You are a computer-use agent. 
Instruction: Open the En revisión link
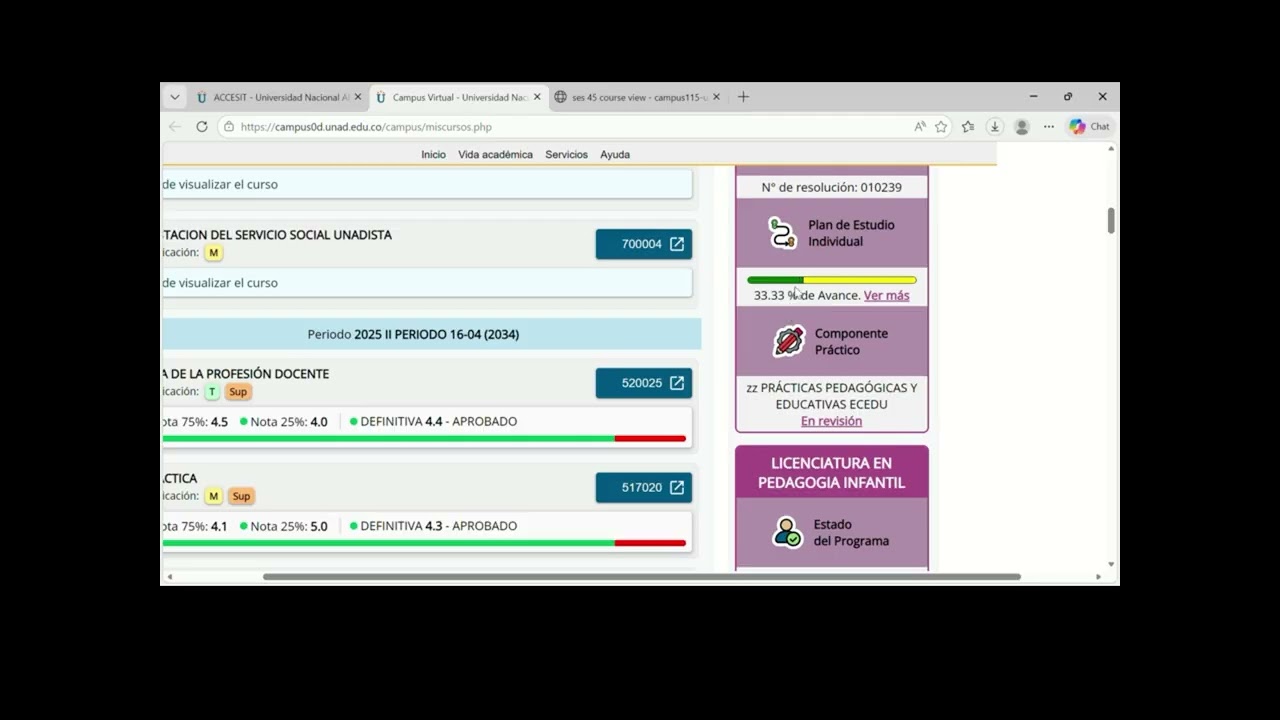click(831, 421)
